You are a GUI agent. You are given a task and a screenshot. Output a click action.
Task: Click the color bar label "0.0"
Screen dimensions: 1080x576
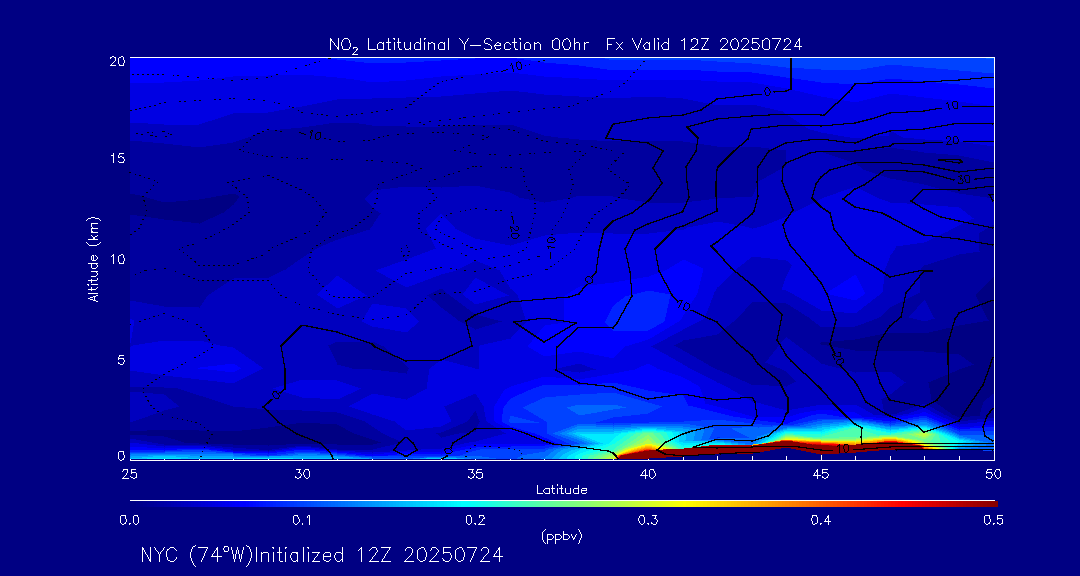click(129, 522)
